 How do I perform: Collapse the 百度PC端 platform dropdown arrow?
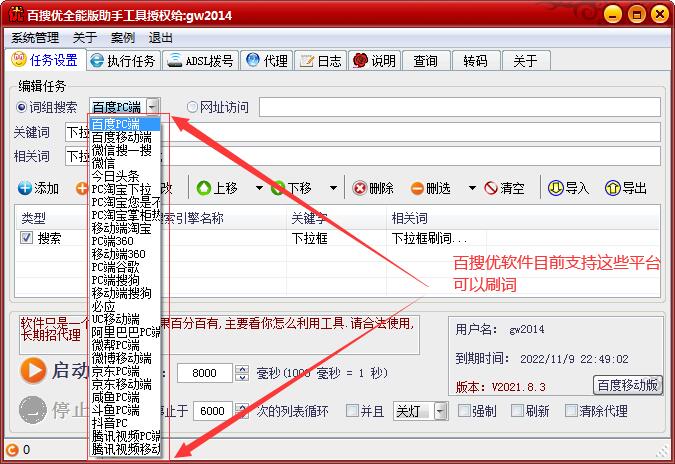click(x=153, y=106)
